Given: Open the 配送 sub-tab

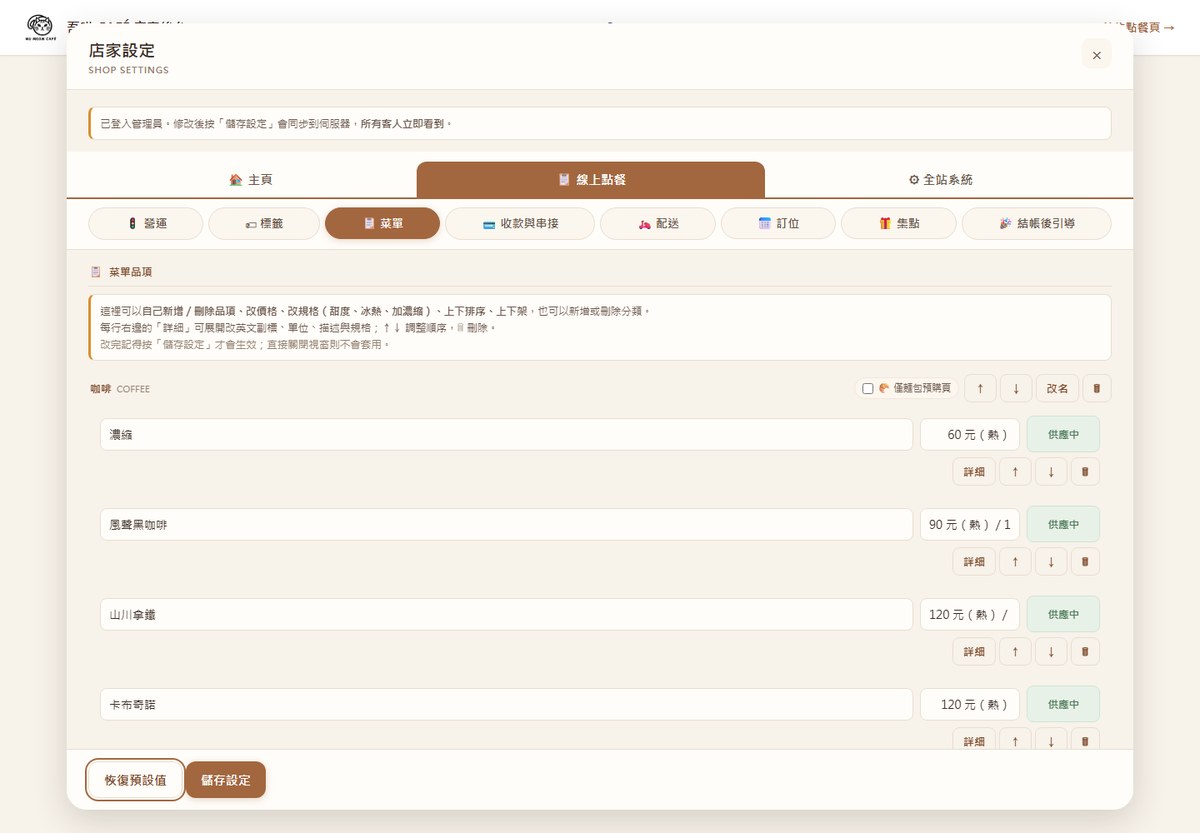Looking at the screenshot, I should tap(658, 224).
